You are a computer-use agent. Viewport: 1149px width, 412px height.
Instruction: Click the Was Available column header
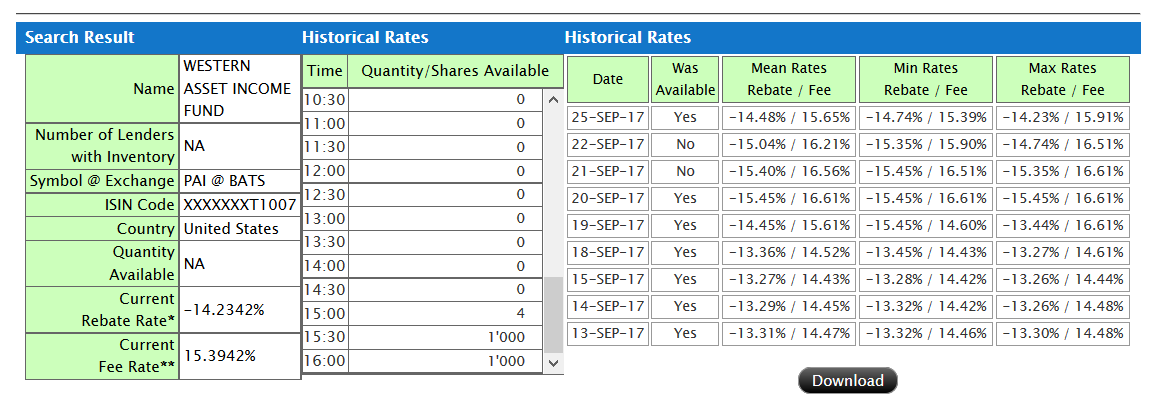point(685,79)
